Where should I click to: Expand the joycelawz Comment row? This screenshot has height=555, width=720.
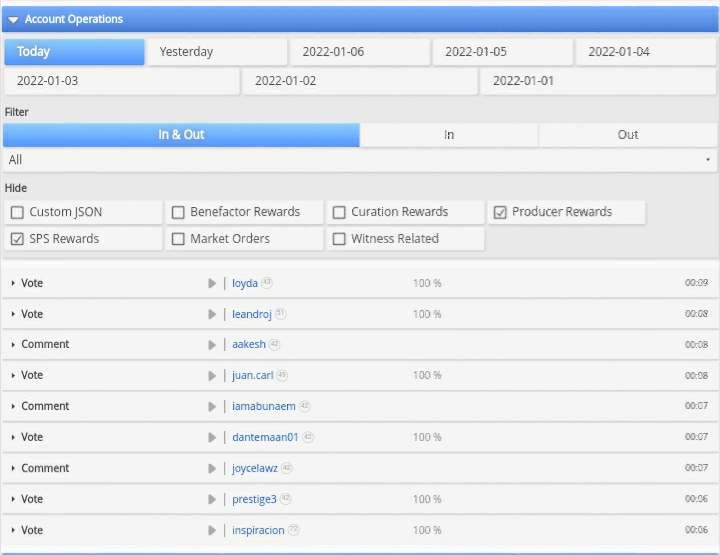coord(13,469)
